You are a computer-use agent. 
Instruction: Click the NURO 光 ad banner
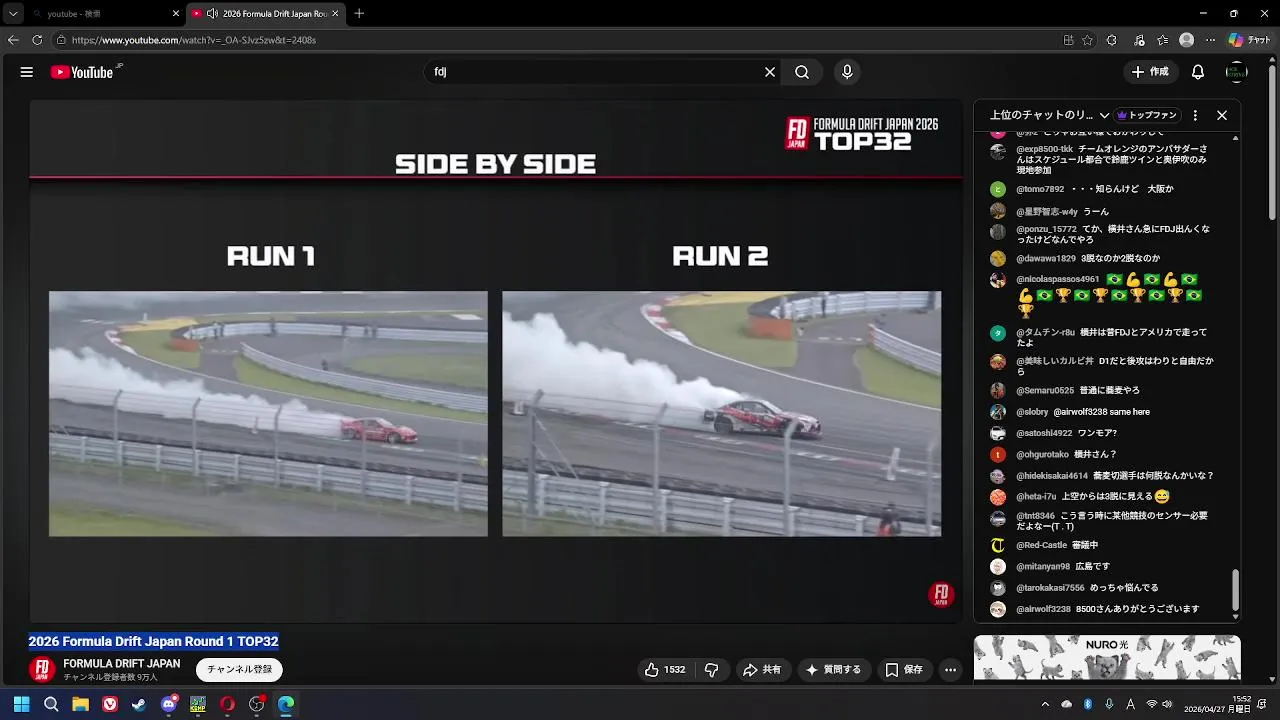1107,659
